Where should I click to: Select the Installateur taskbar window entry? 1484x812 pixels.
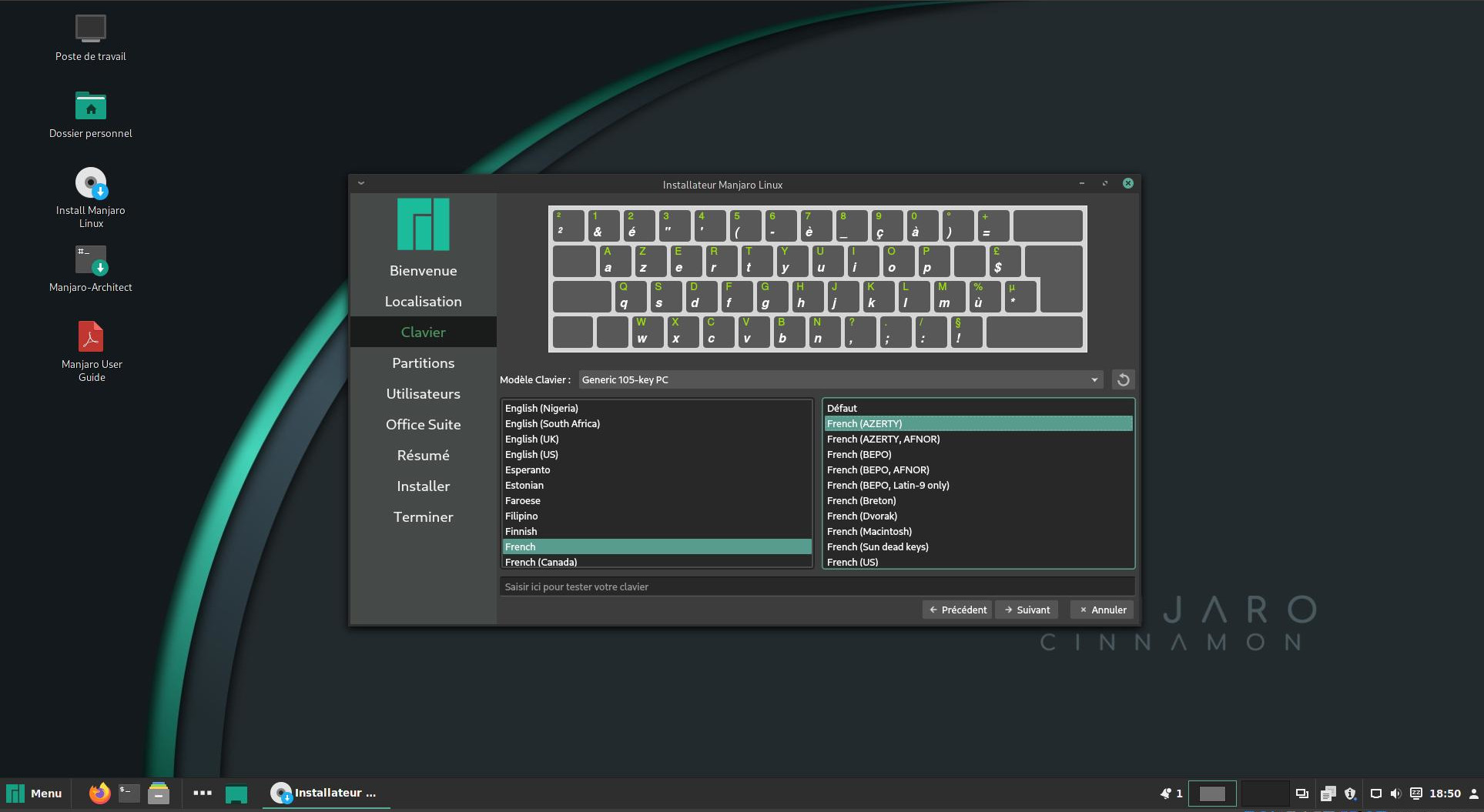click(326, 793)
